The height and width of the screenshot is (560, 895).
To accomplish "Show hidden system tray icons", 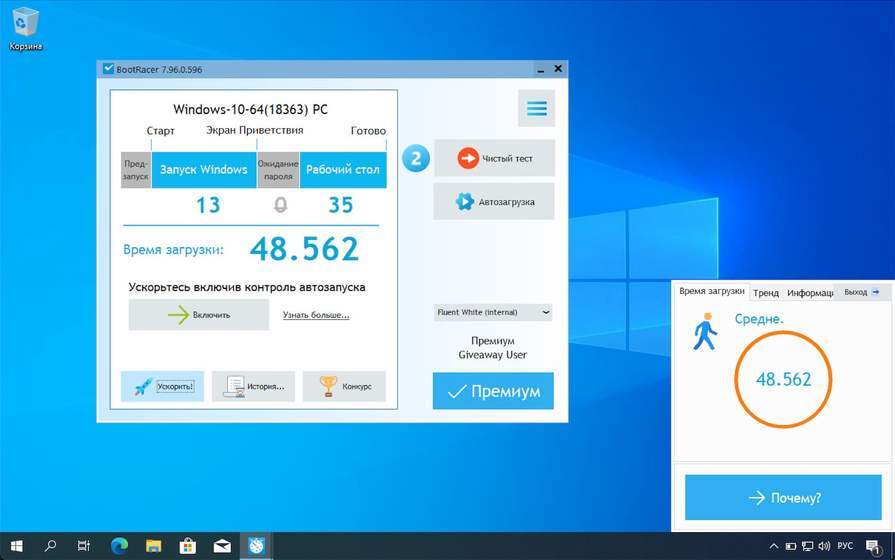I will (x=773, y=546).
